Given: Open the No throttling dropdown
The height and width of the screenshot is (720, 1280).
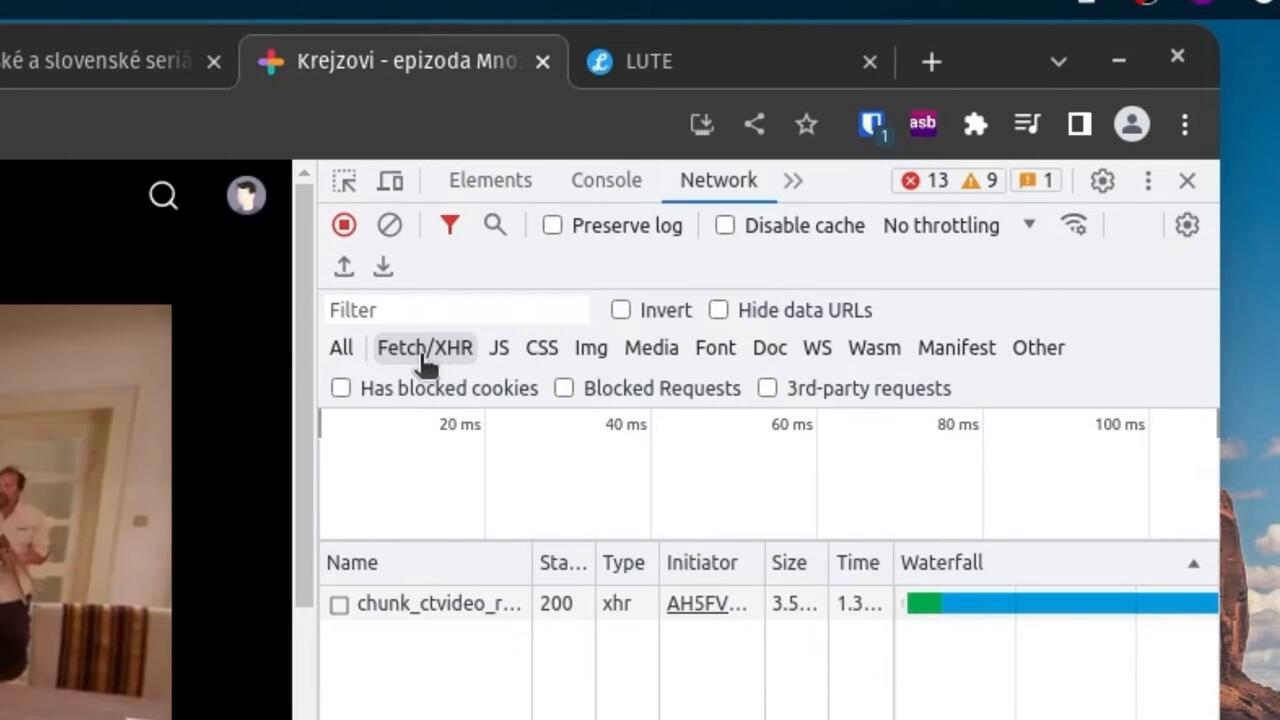Looking at the screenshot, I should pyautogui.click(x=958, y=225).
